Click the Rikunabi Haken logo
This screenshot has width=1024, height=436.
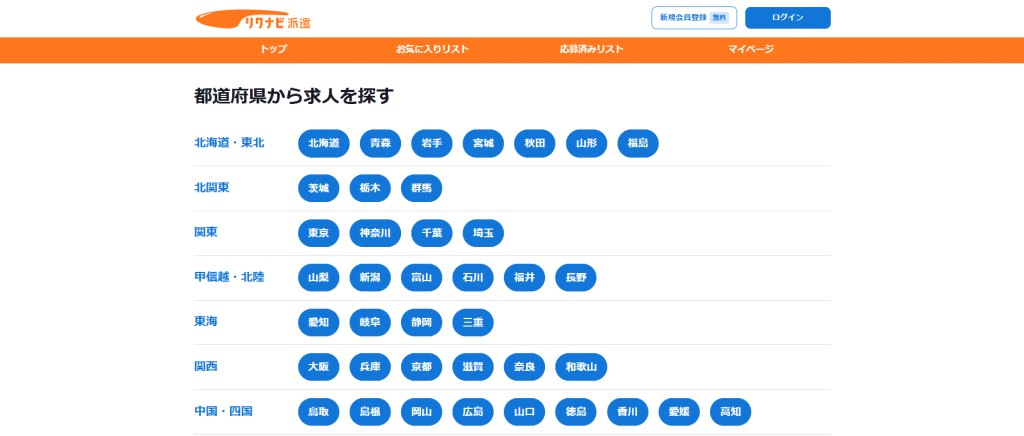pos(253,19)
